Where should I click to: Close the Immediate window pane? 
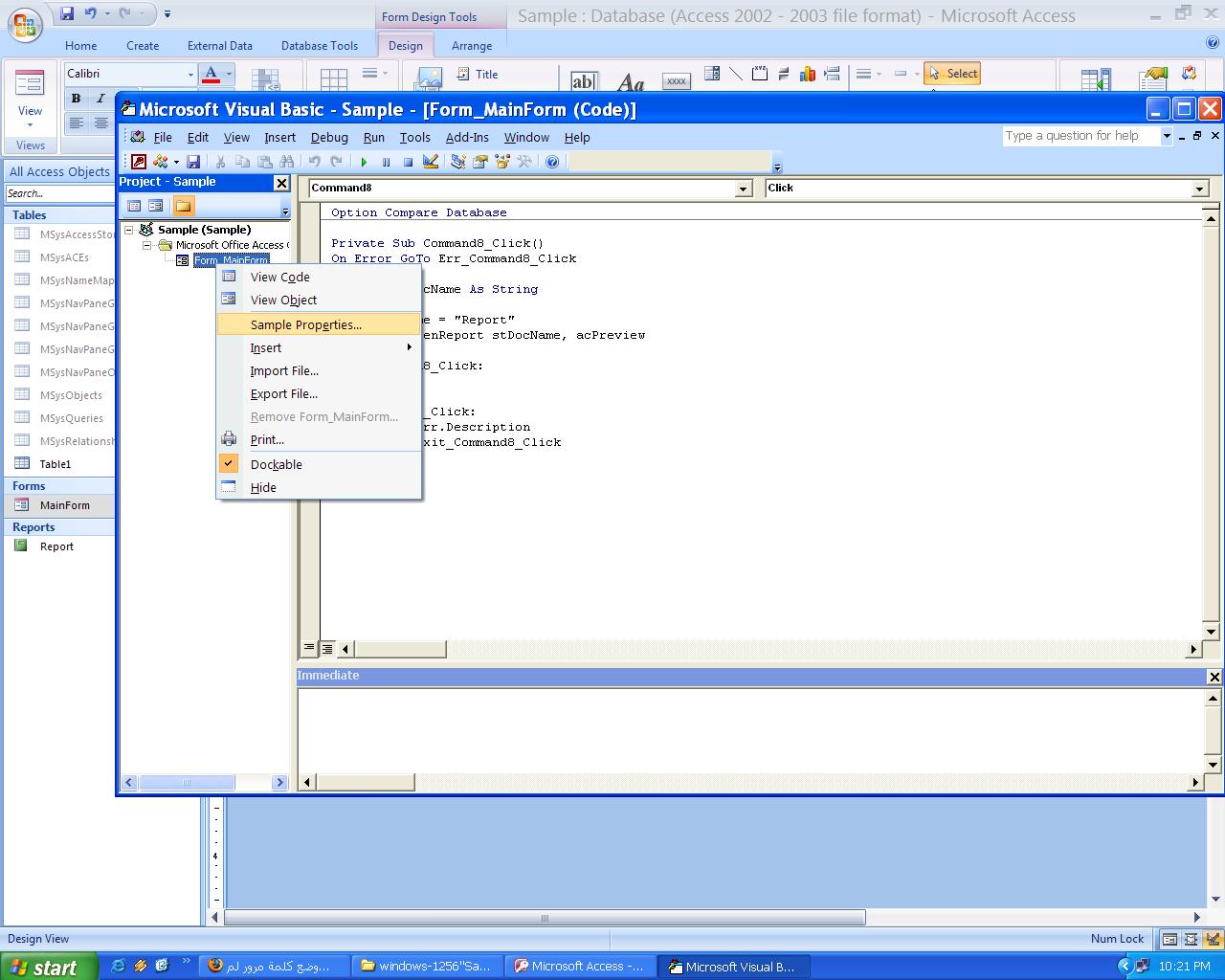click(1214, 677)
